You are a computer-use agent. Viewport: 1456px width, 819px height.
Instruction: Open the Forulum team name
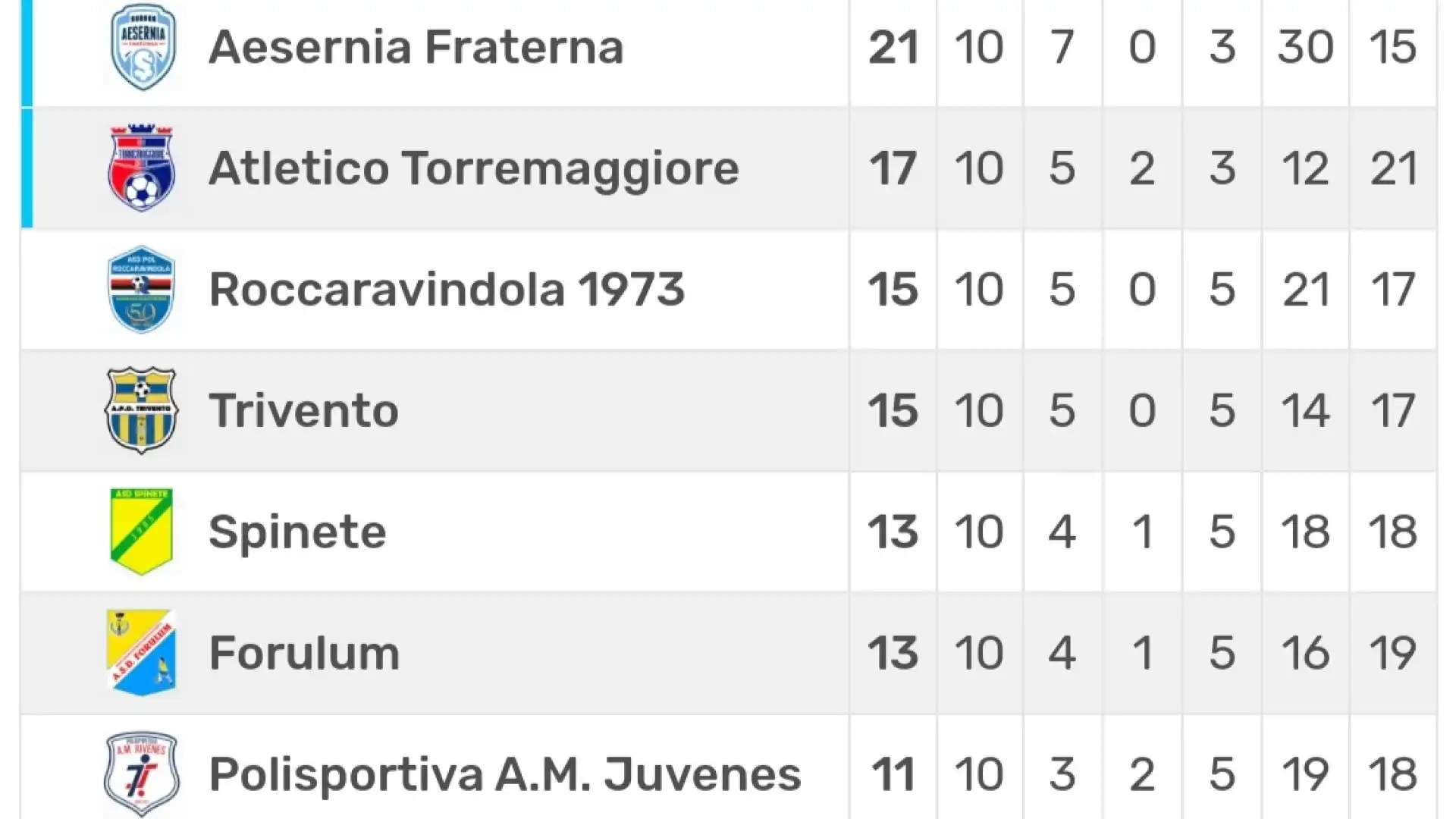click(x=304, y=654)
